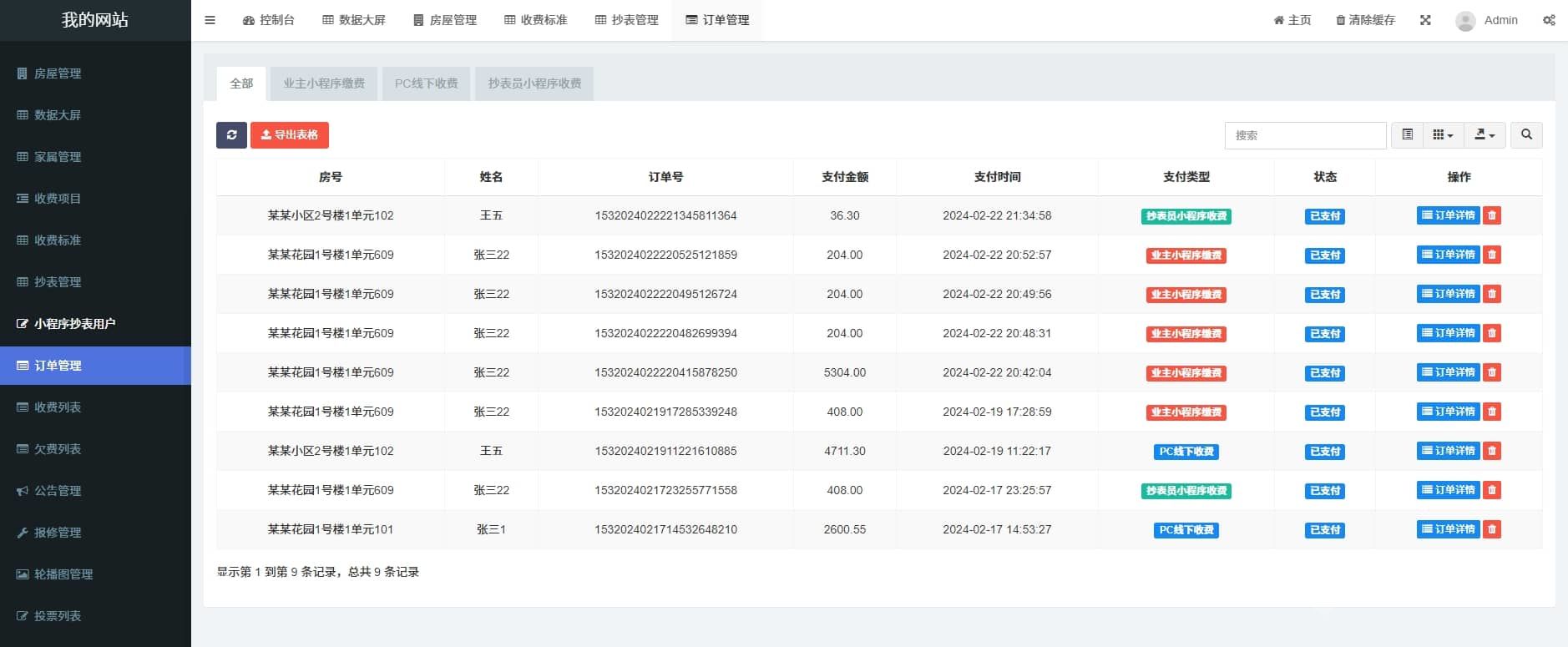
Task: Click the red 导出表格 button
Action: tap(290, 135)
